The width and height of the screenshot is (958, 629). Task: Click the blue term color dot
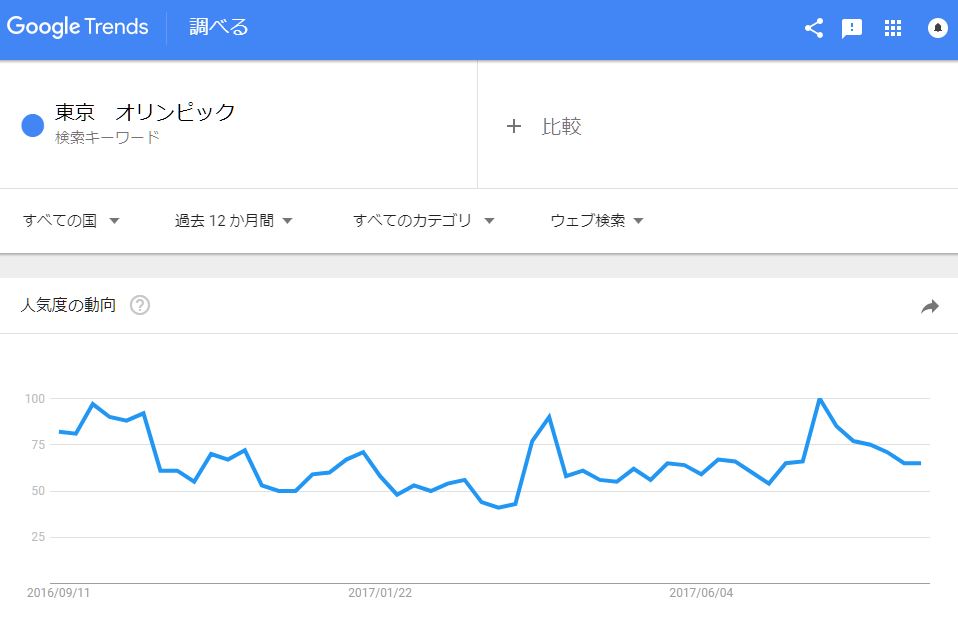pyautogui.click(x=33, y=125)
